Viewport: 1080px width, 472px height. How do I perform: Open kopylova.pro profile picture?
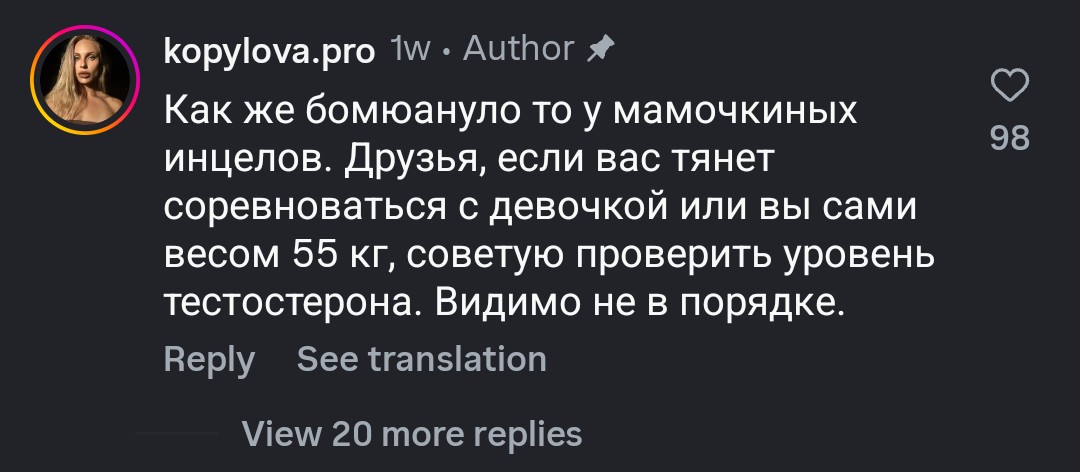[x=83, y=80]
